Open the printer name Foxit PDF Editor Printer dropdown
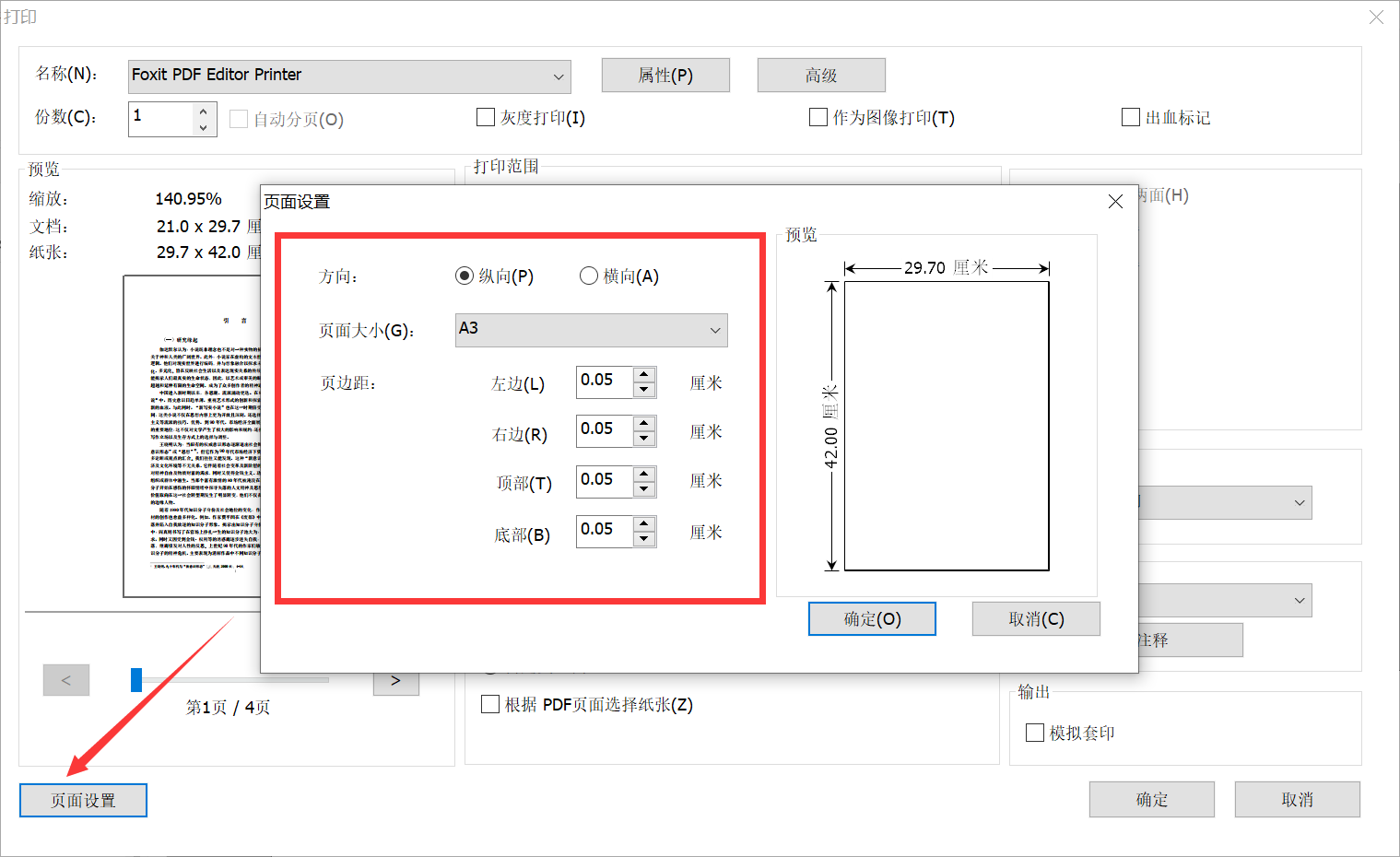The width and height of the screenshot is (1400, 857). coord(349,76)
